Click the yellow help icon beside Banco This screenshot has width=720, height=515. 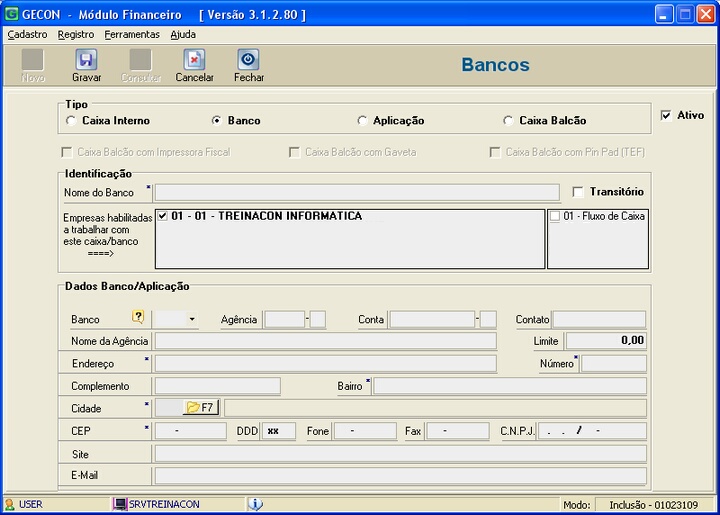click(x=139, y=318)
